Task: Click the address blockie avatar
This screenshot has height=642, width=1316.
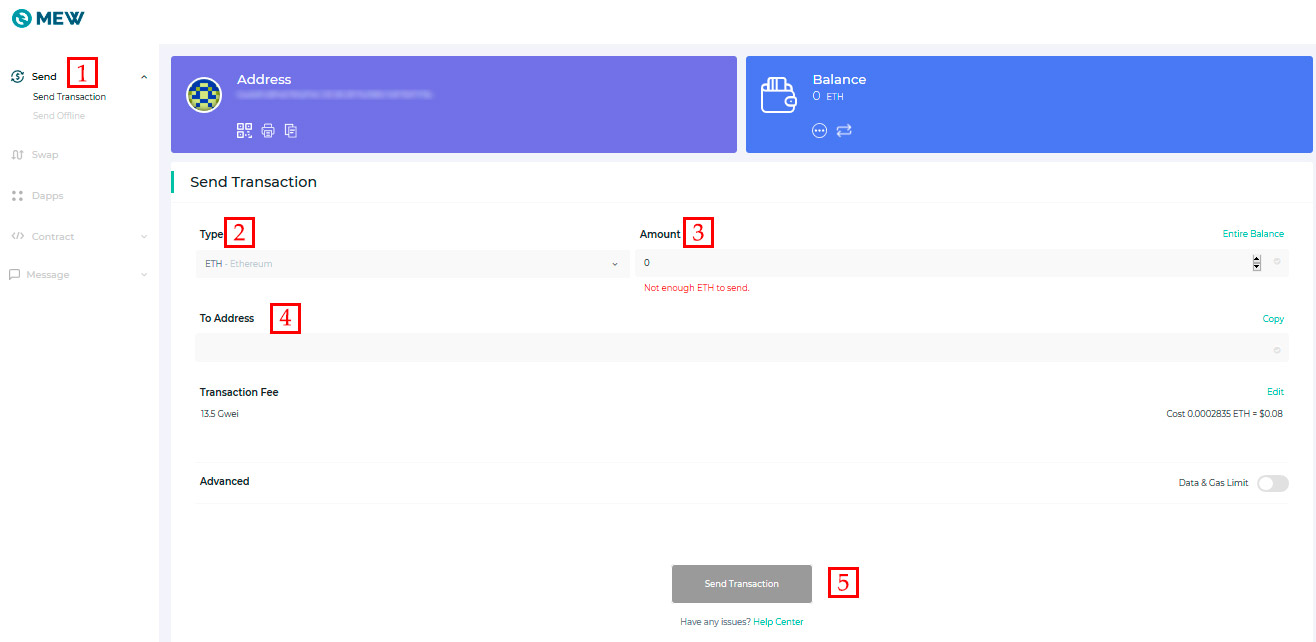Action: 204,95
